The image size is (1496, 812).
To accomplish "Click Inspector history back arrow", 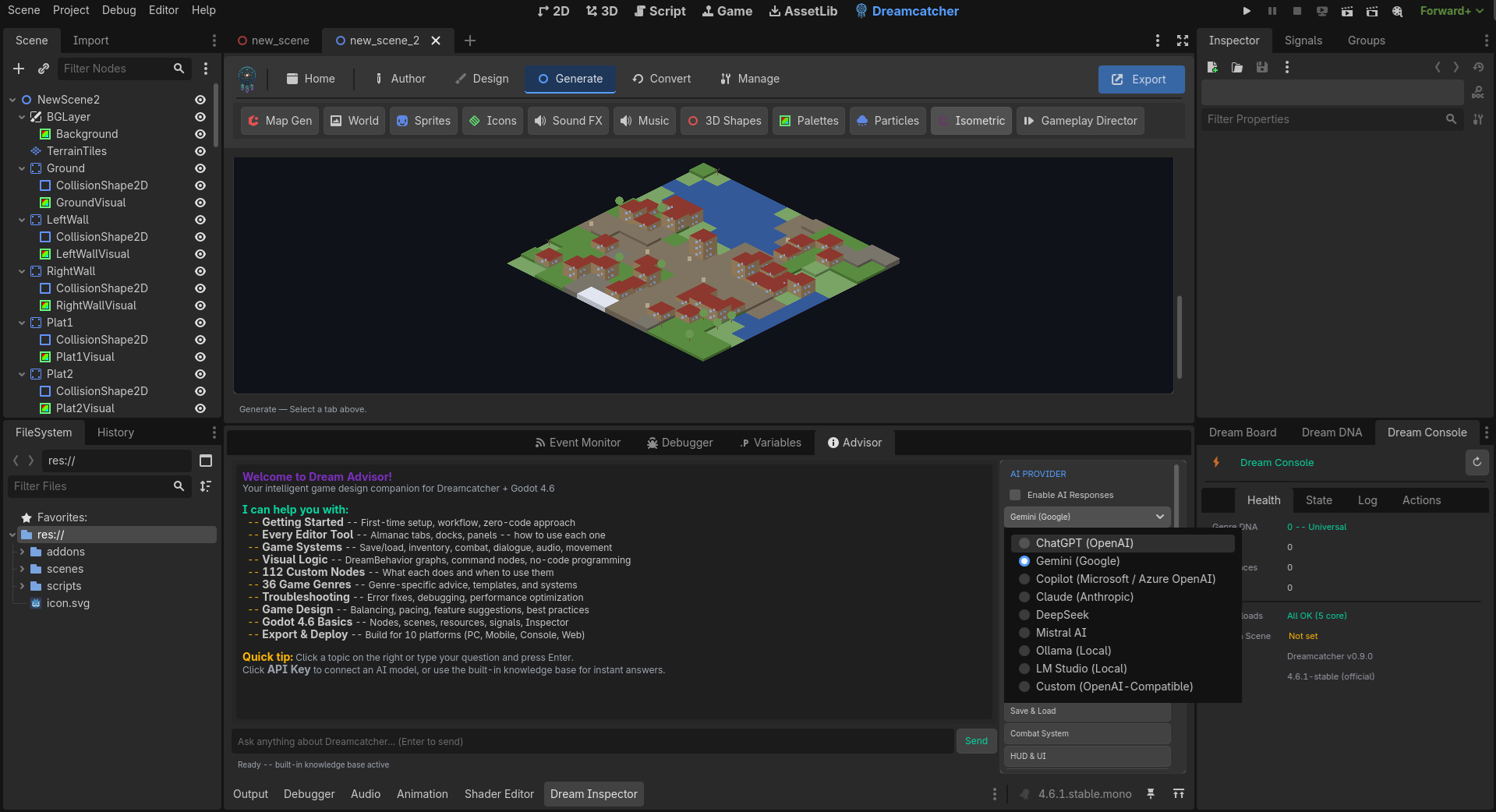I will 1438,67.
